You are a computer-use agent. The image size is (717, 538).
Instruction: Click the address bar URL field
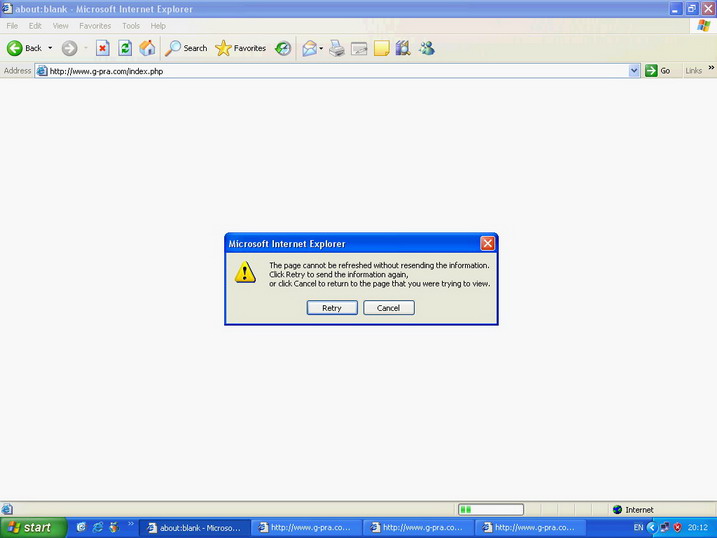(x=330, y=71)
